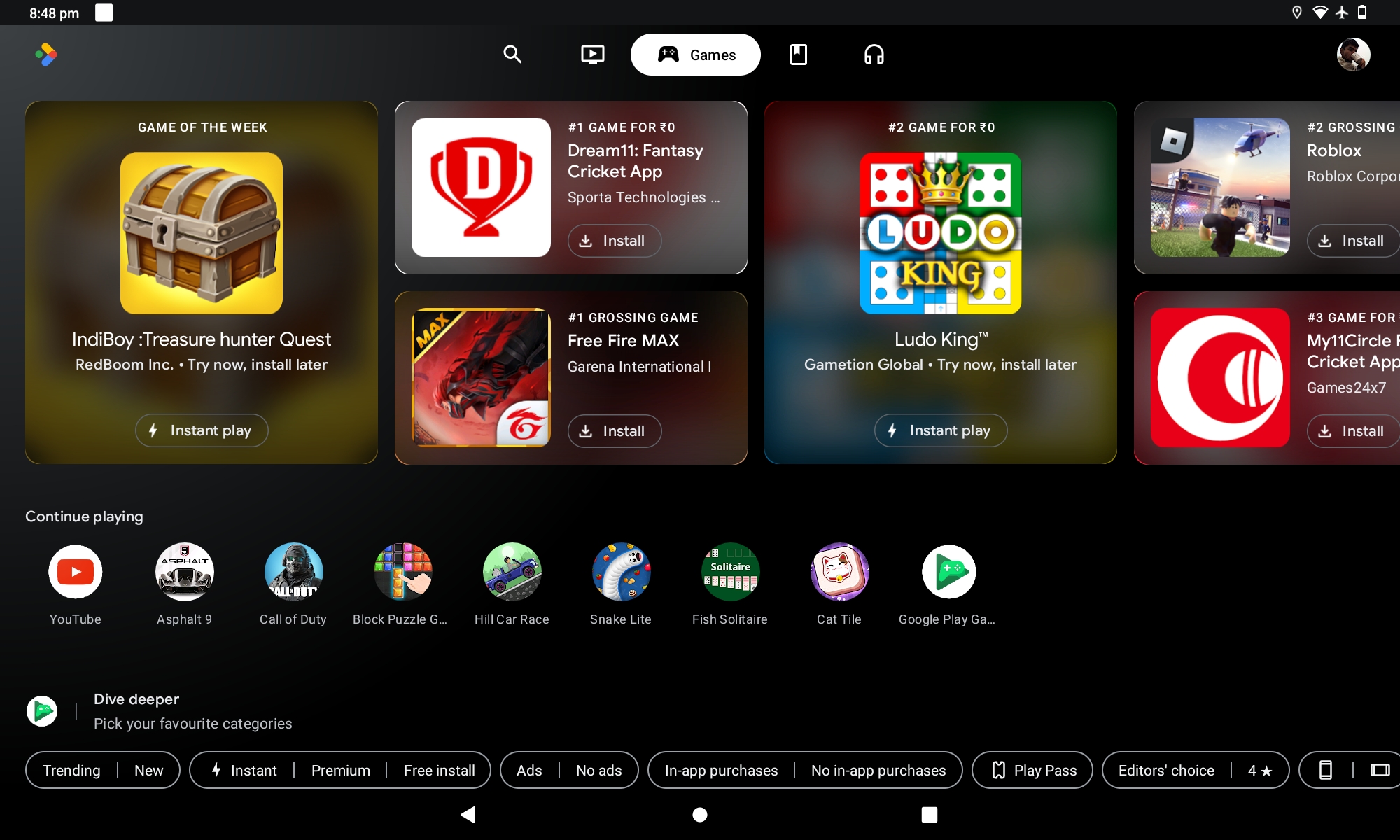Image resolution: width=1400 pixels, height=840 pixels.
Task: Open the profile avatar picture
Action: point(1353,55)
